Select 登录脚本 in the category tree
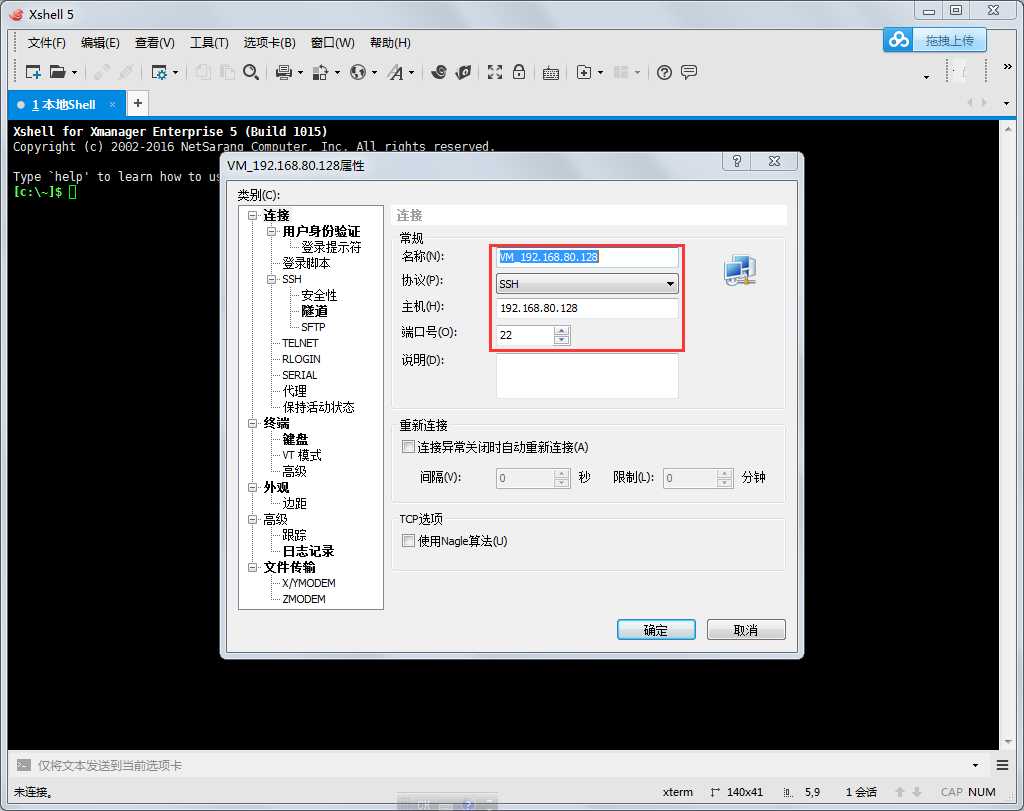The image size is (1024, 811). 306,263
